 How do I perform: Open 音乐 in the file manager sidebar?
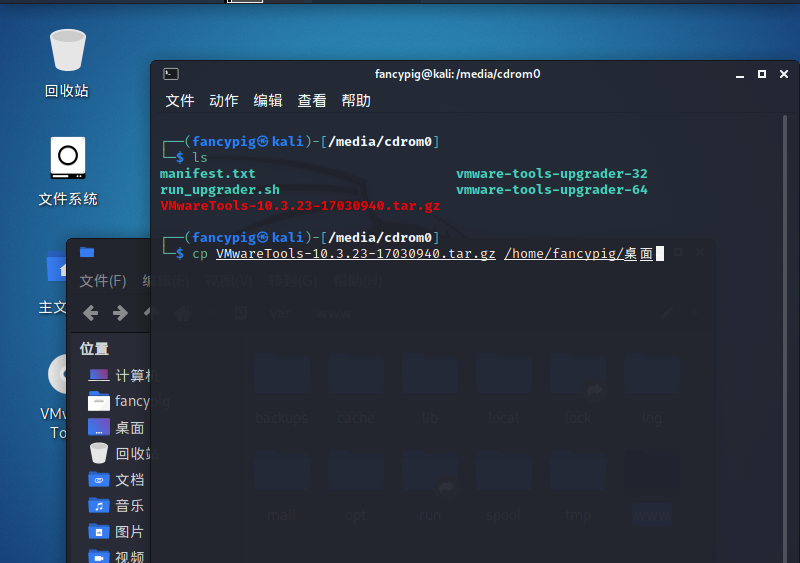click(x=117, y=505)
